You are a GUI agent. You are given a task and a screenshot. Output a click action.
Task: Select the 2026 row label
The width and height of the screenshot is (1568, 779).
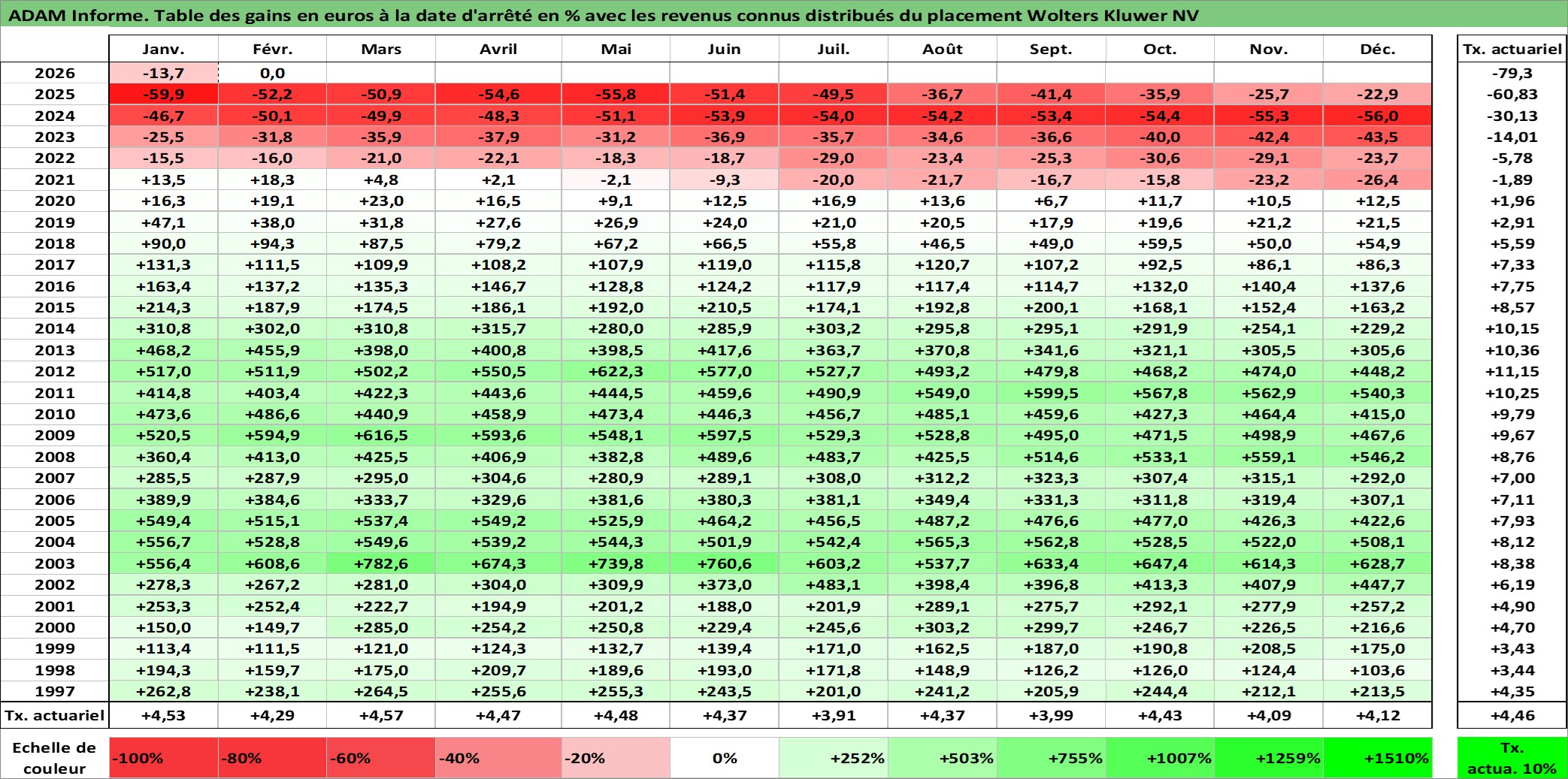(x=55, y=73)
